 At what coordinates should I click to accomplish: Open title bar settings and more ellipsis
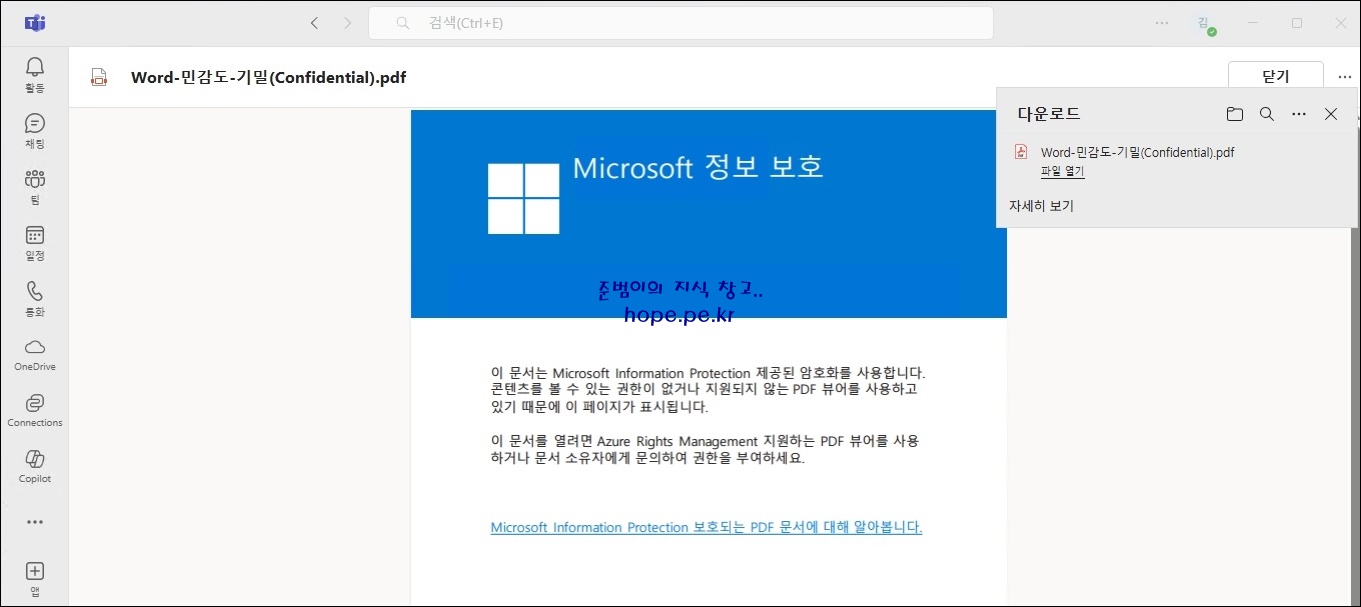1162,22
